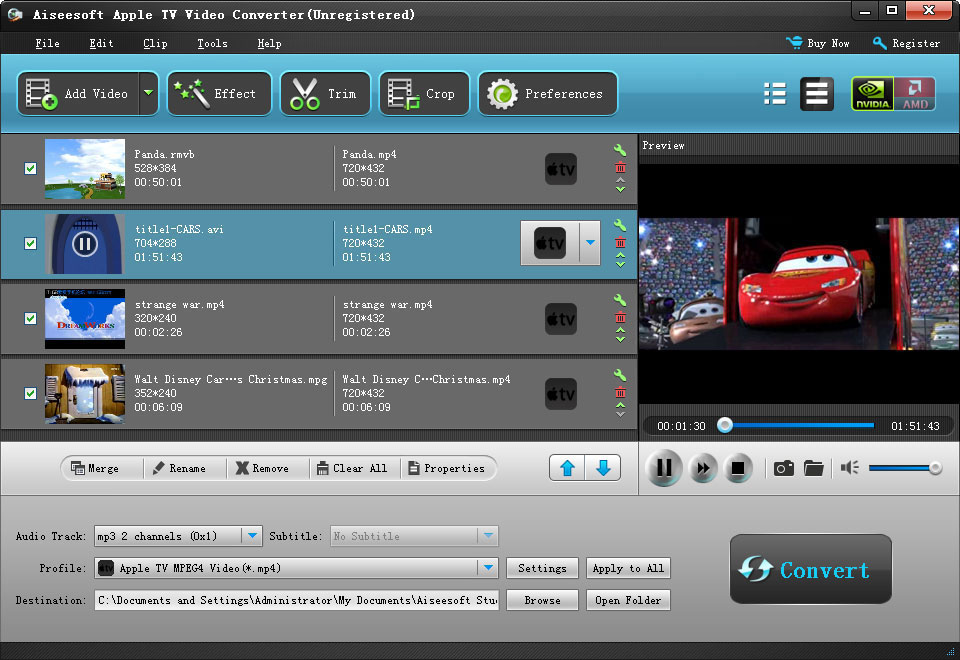This screenshot has width=960, height=660.
Task: Click Walt Disney Christmas trash icon
Action: point(620,392)
